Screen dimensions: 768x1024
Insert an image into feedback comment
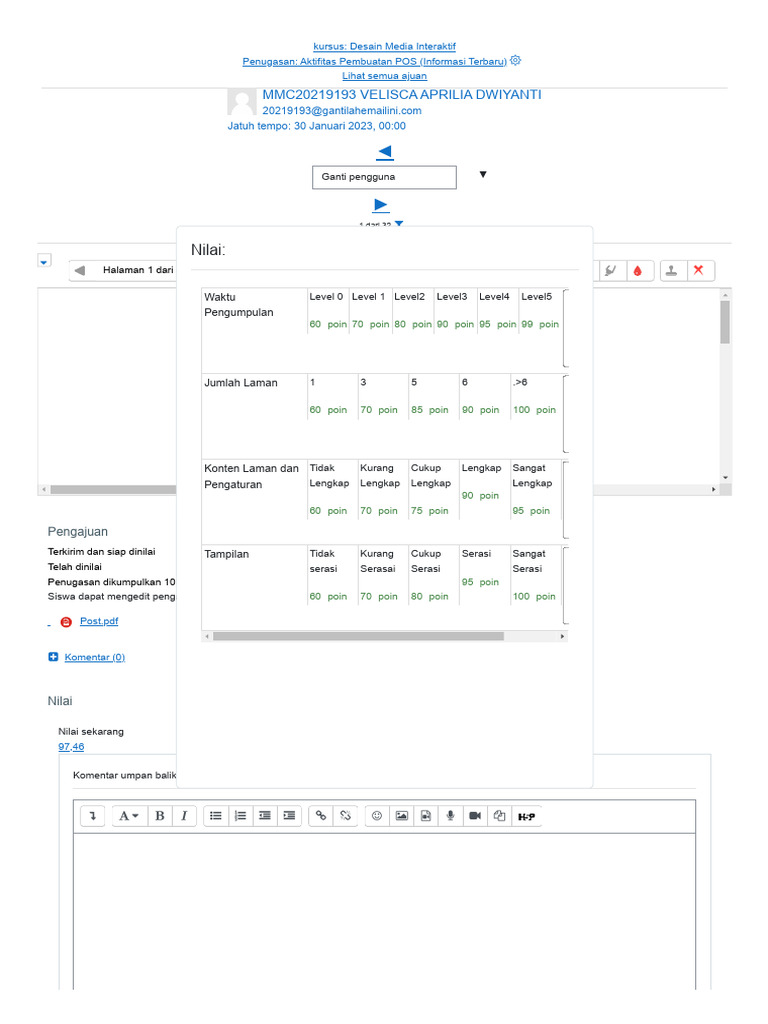click(x=401, y=816)
